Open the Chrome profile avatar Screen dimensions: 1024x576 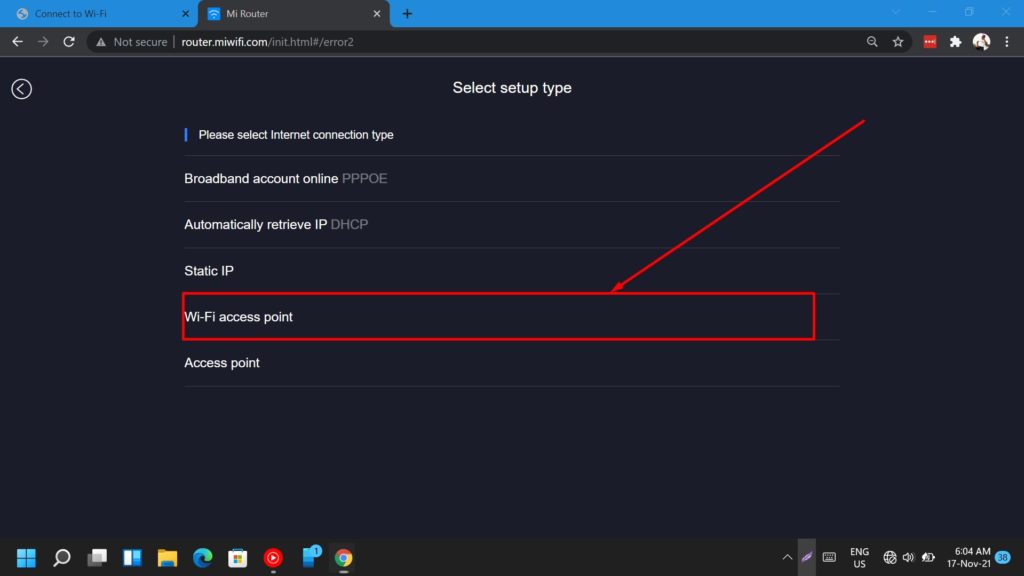(x=982, y=42)
